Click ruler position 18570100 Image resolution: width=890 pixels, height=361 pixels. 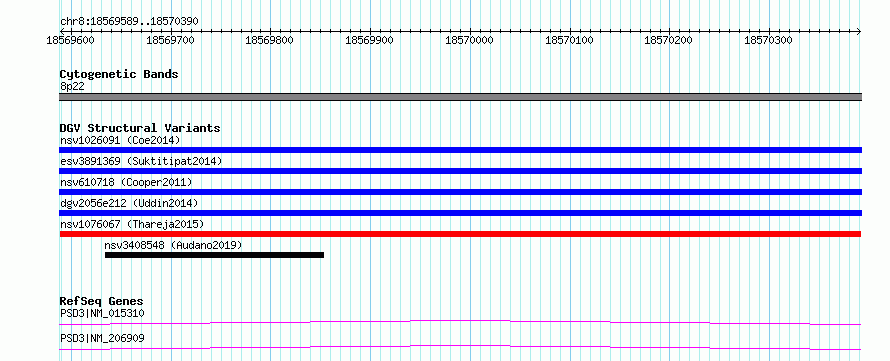point(569,40)
